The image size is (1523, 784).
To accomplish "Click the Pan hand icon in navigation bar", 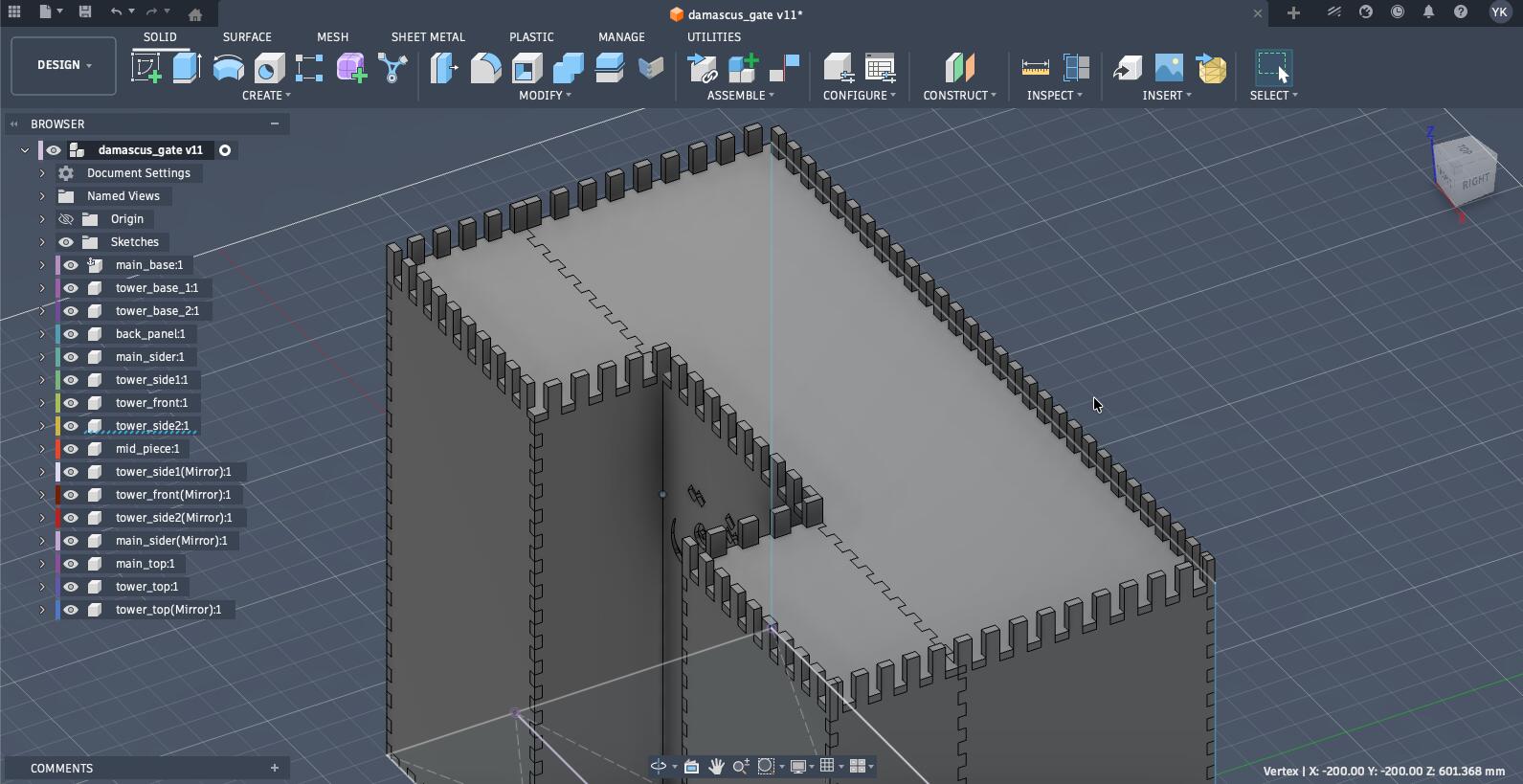I will point(716,766).
